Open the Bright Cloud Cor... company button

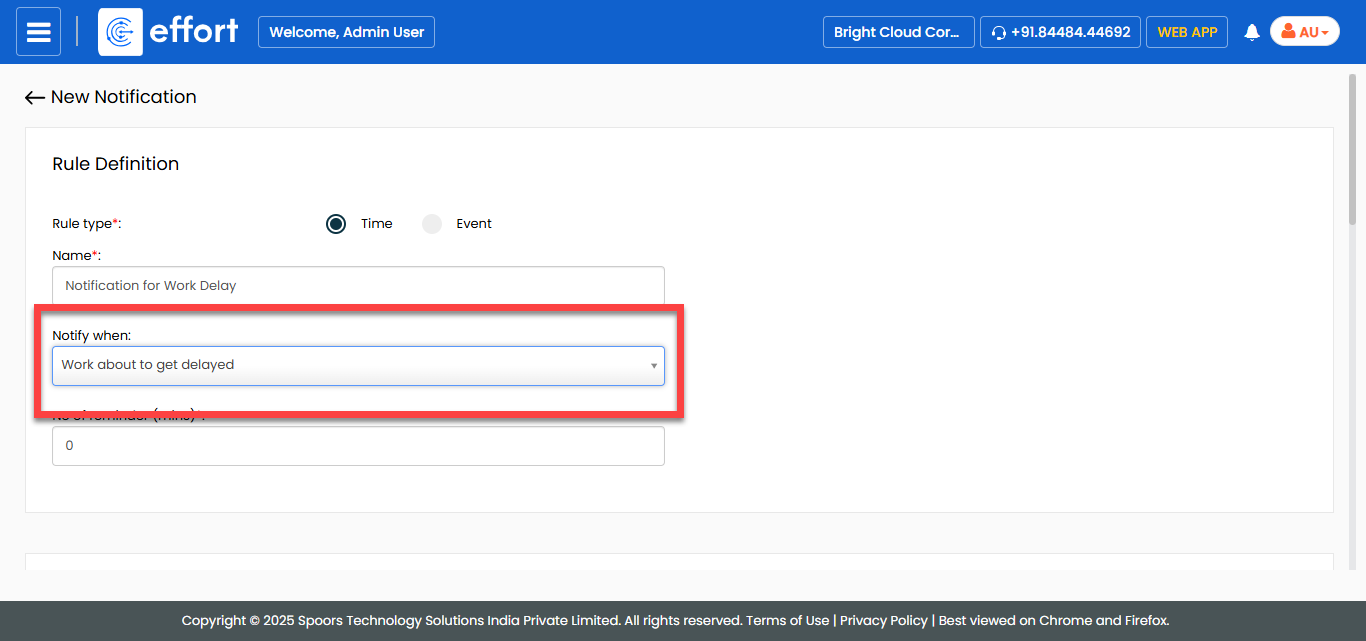(897, 32)
